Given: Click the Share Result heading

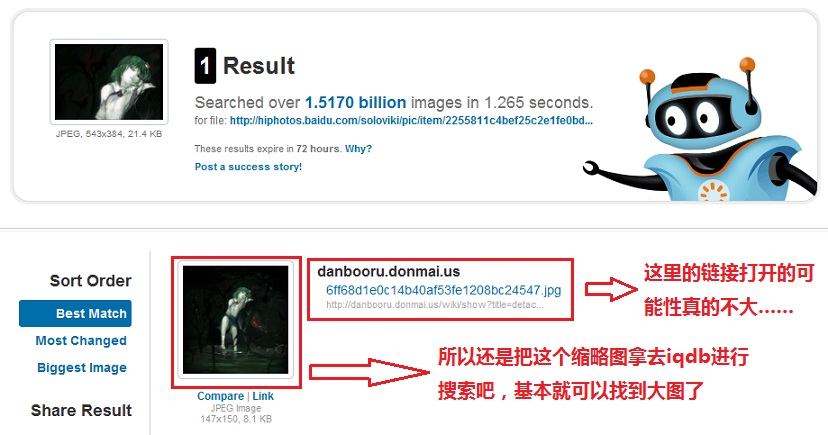Looking at the screenshot, I should click(81, 410).
